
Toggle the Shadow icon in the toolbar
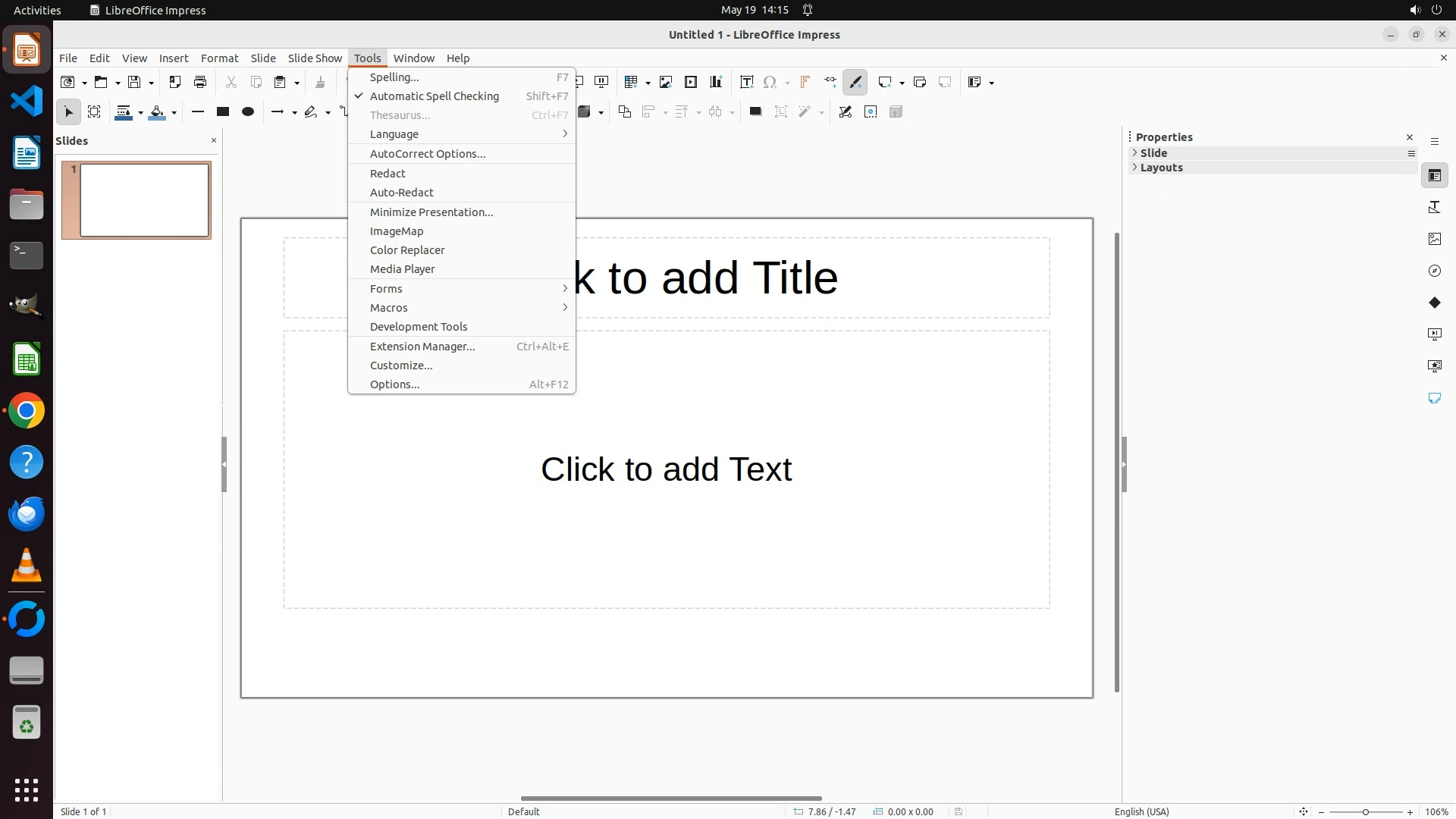(x=755, y=112)
